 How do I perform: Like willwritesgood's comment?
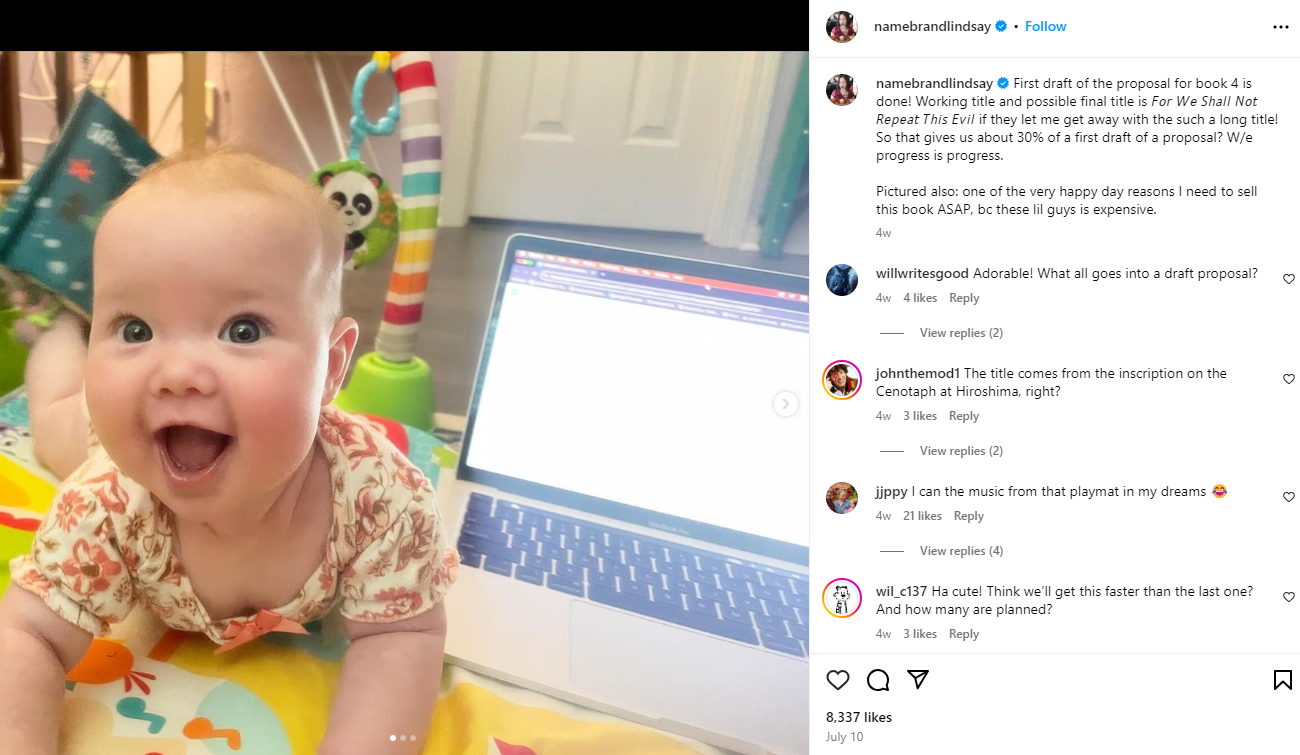pyautogui.click(x=1288, y=279)
